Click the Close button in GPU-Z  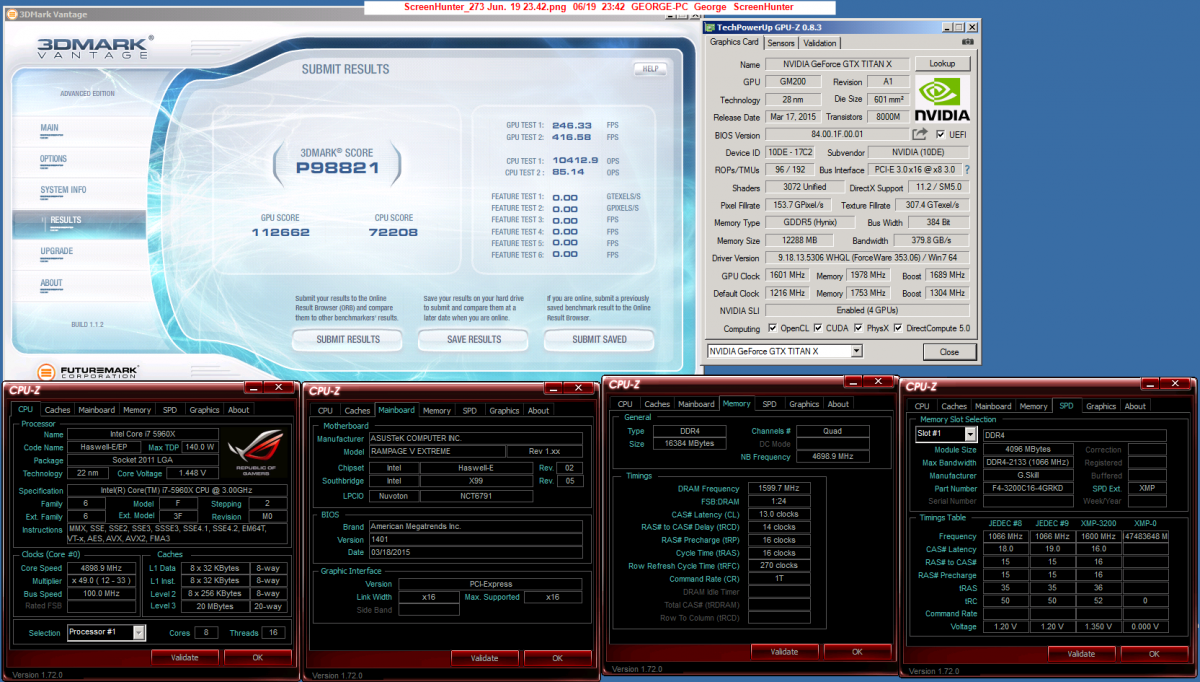(949, 351)
